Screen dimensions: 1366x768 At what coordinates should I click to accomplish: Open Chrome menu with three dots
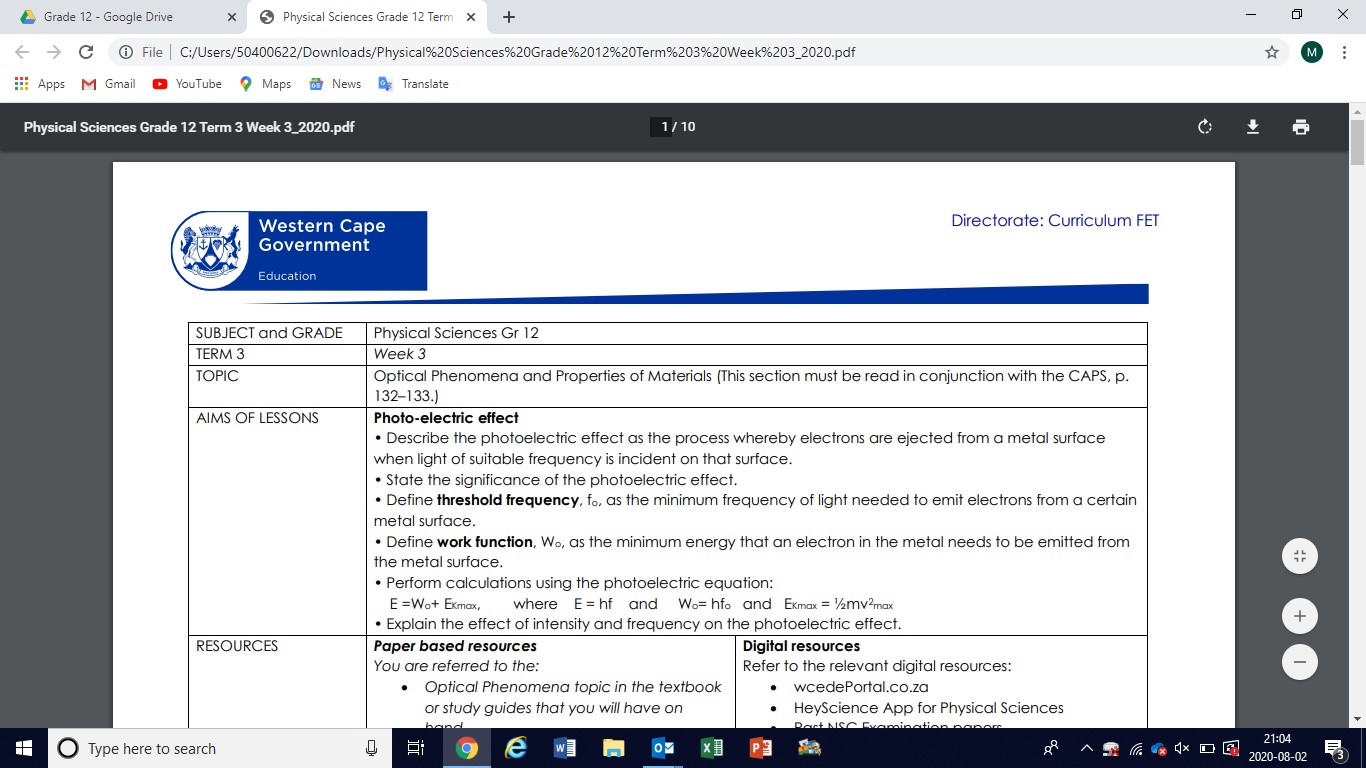[x=1344, y=52]
